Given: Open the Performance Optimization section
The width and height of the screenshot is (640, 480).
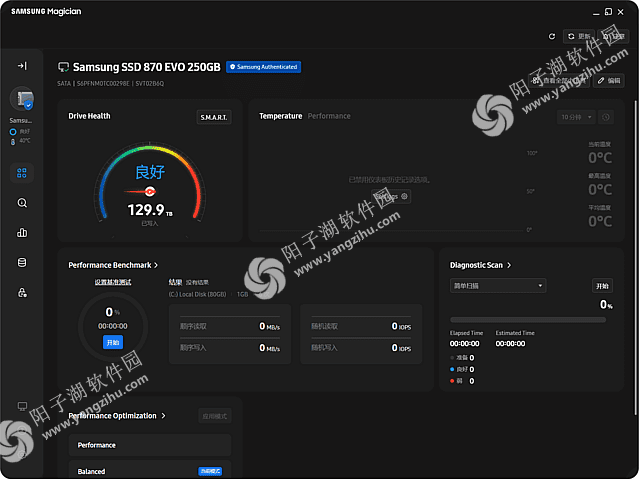Looking at the screenshot, I should [117, 416].
